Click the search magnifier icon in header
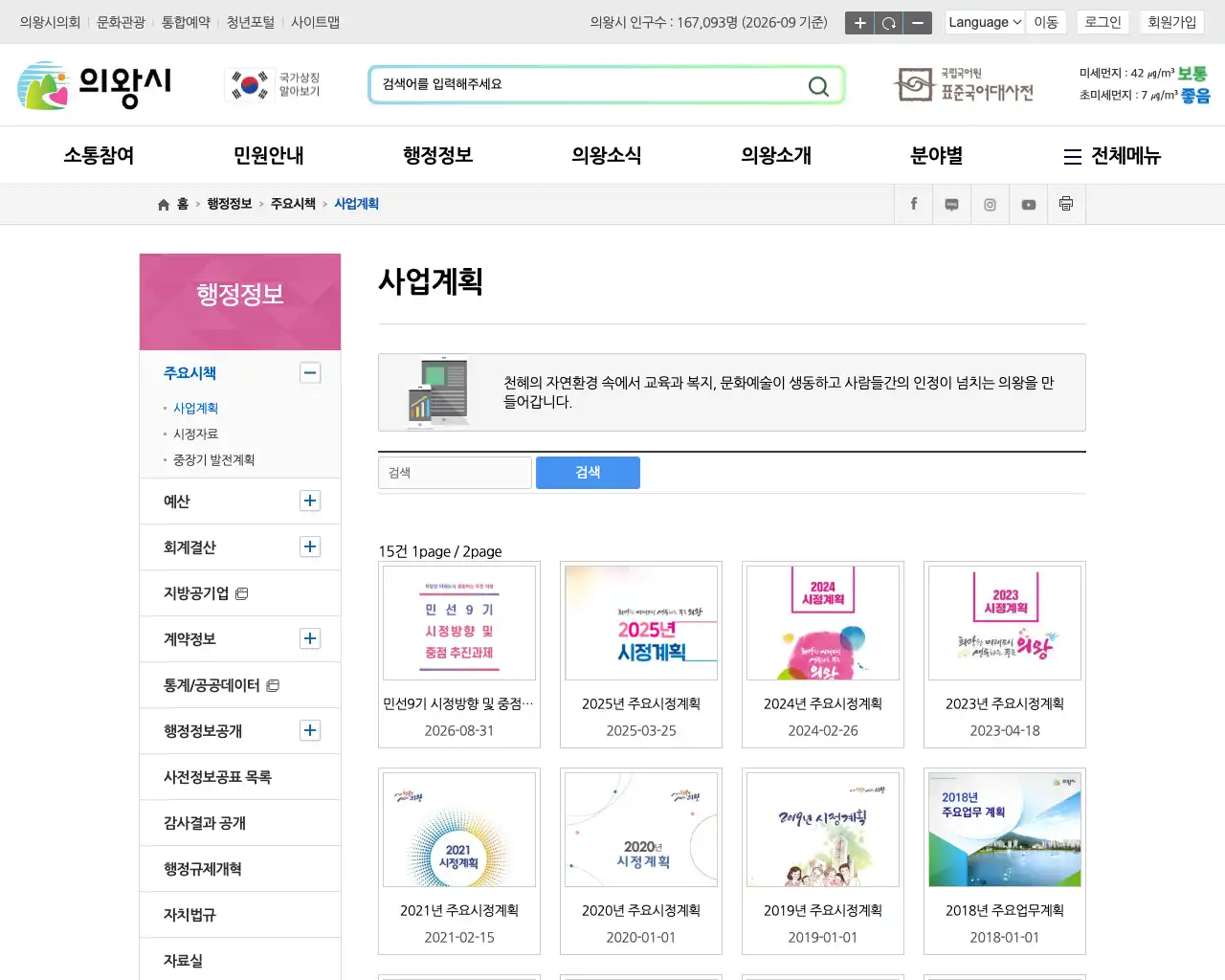This screenshot has width=1225, height=980. [x=818, y=86]
